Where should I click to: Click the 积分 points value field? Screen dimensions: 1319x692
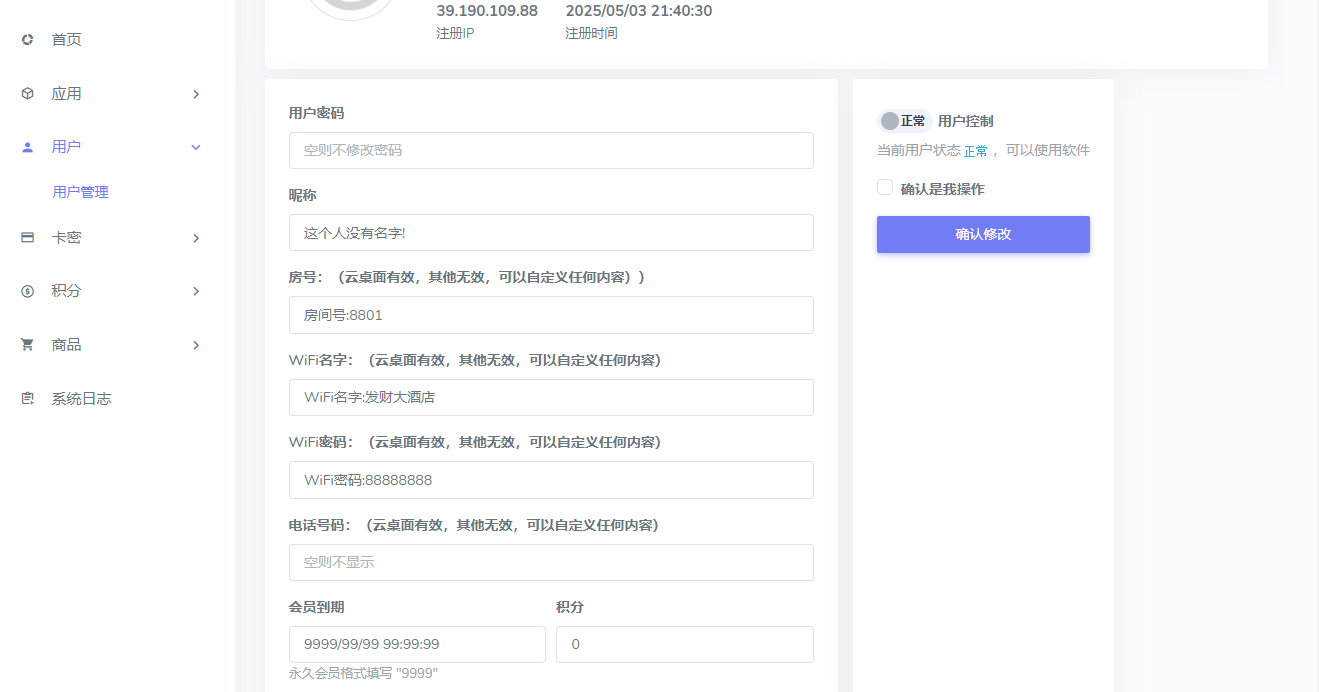click(684, 644)
